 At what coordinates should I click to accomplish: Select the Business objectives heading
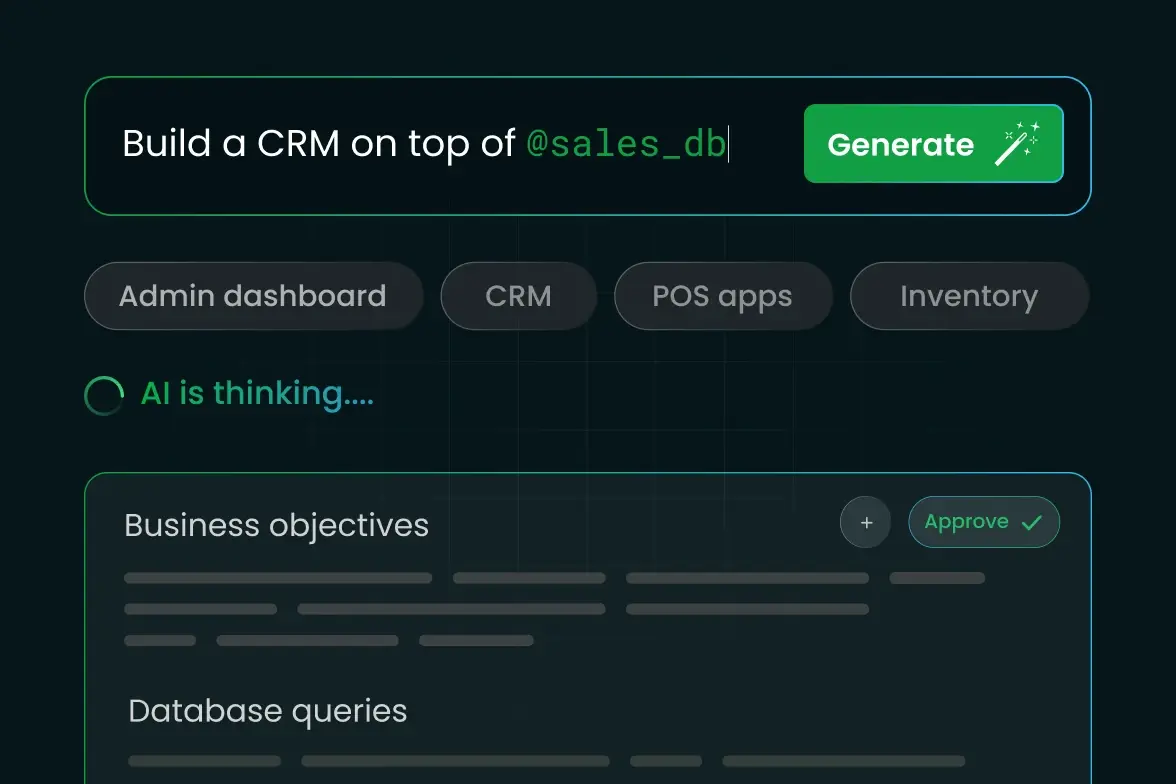(x=276, y=525)
